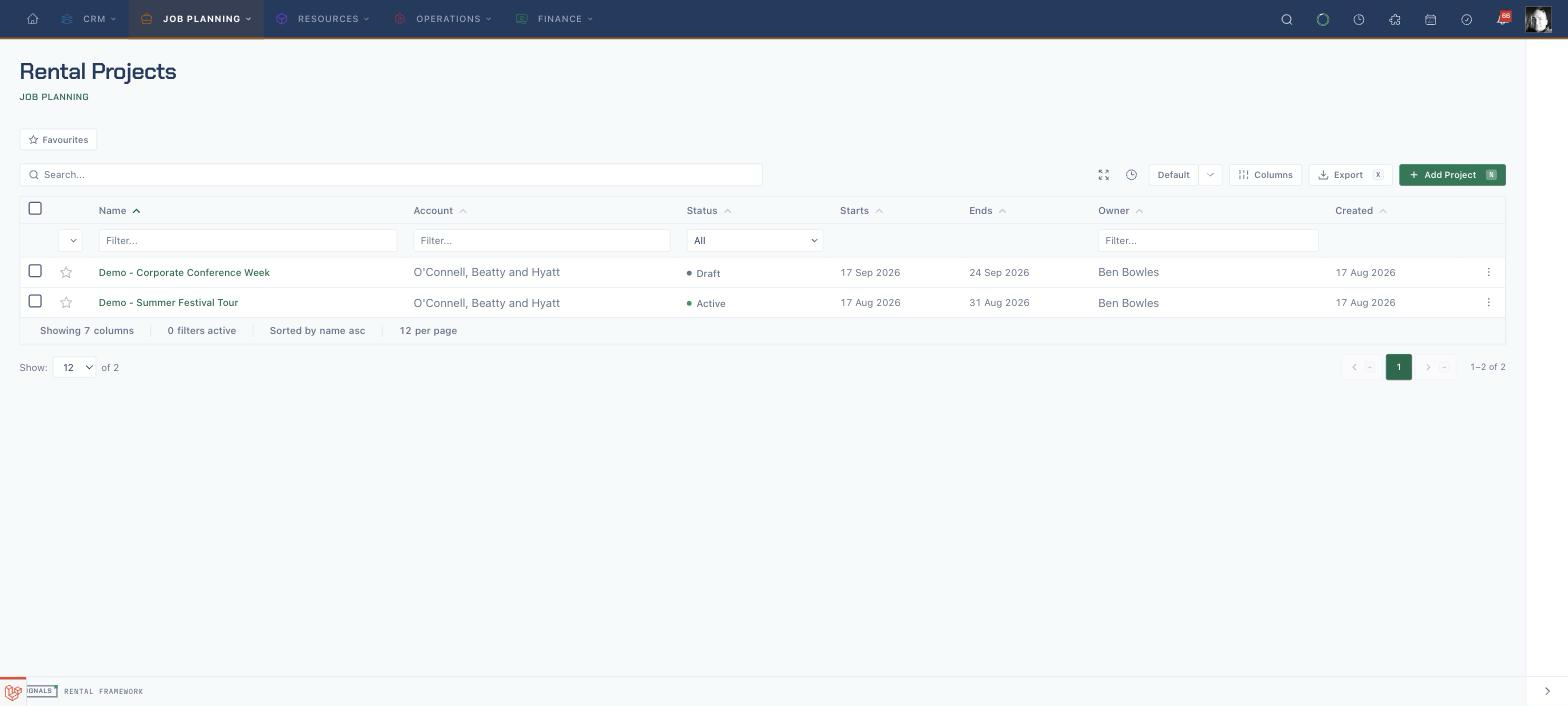This screenshot has height=706, width=1568.
Task: Open the calendar icon in the top bar
Action: (1431, 19)
